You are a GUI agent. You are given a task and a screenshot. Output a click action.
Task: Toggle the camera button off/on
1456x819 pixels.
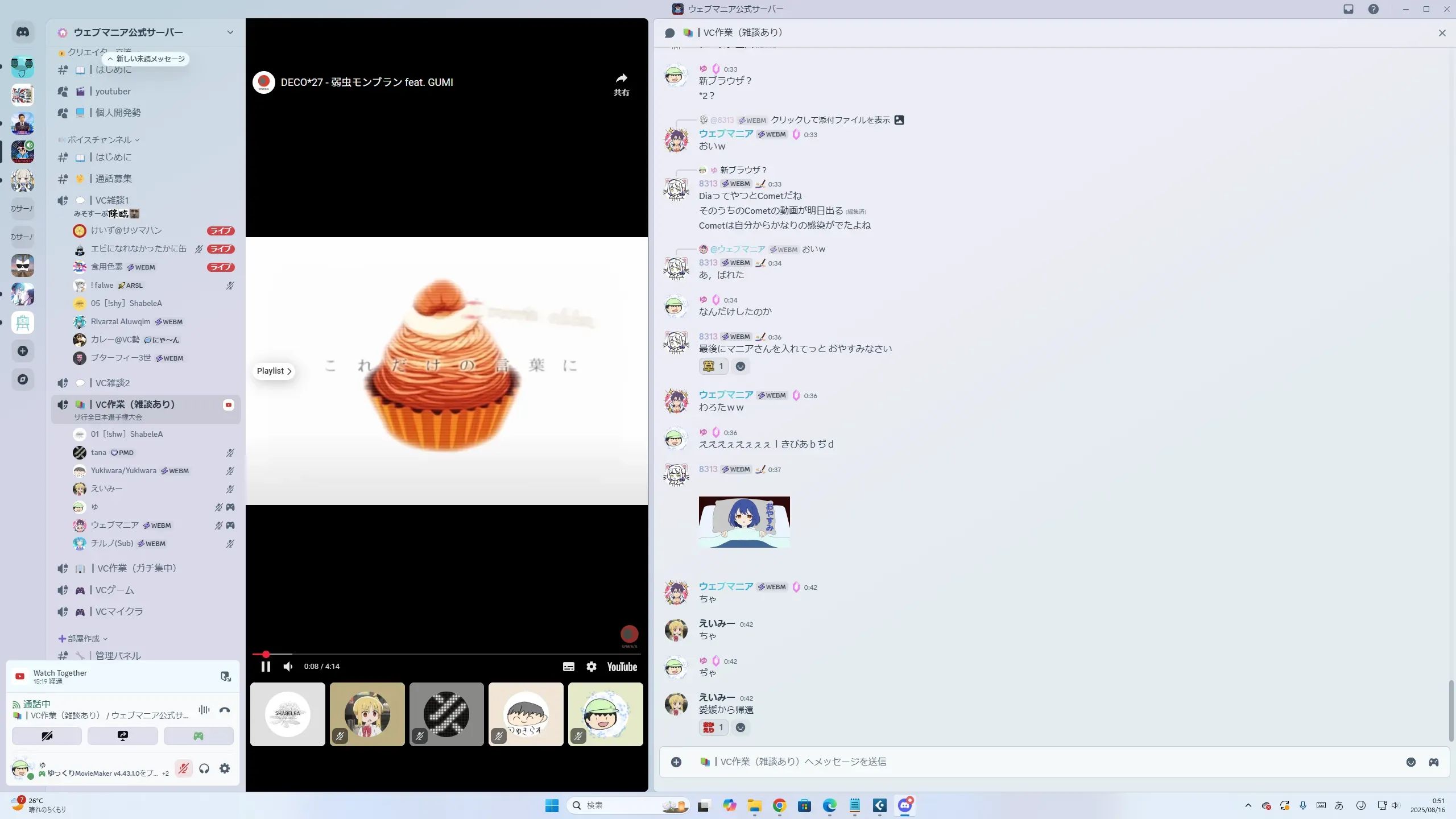point(47,736)
